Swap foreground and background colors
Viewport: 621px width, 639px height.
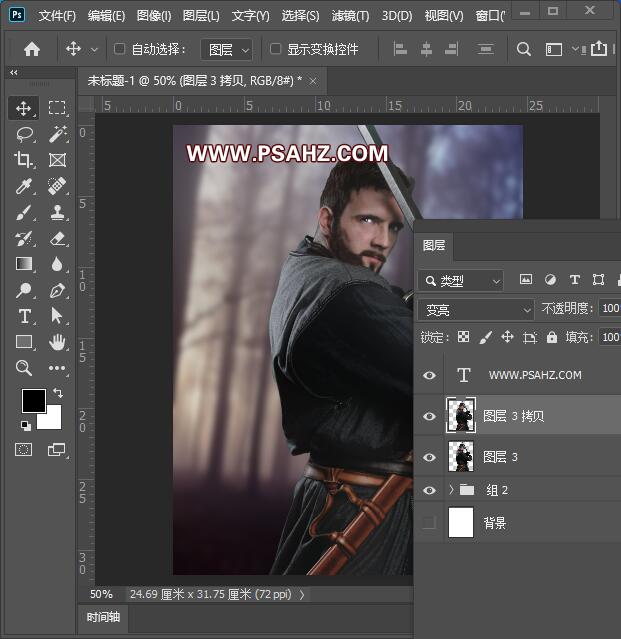(58, 393)
